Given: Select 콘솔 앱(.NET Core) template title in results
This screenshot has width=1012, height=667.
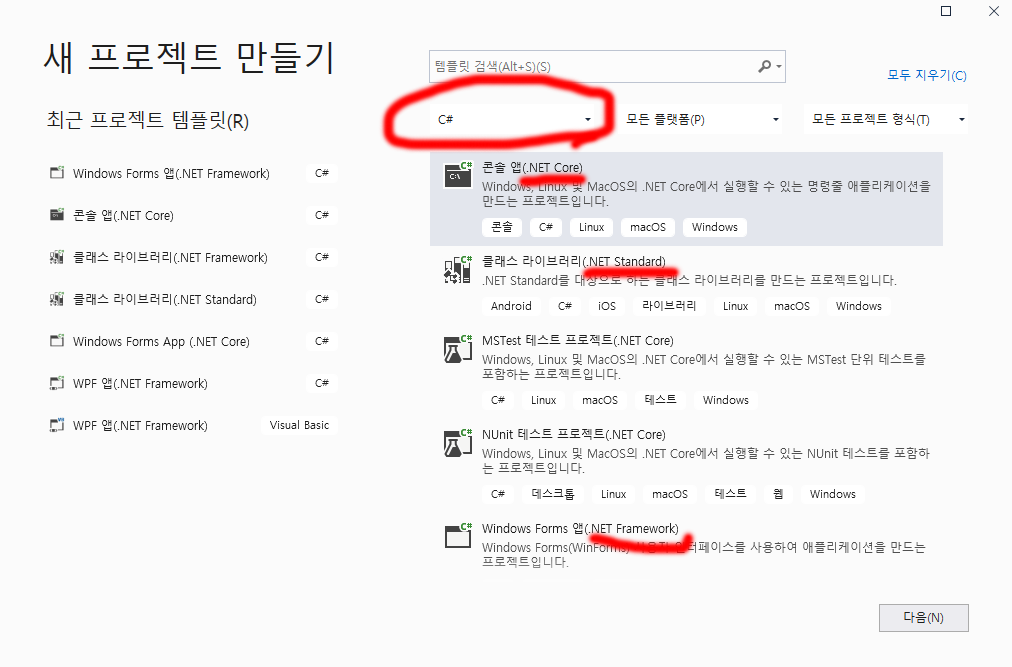Looking at the screenshot, I should click(x=532, y=167).
